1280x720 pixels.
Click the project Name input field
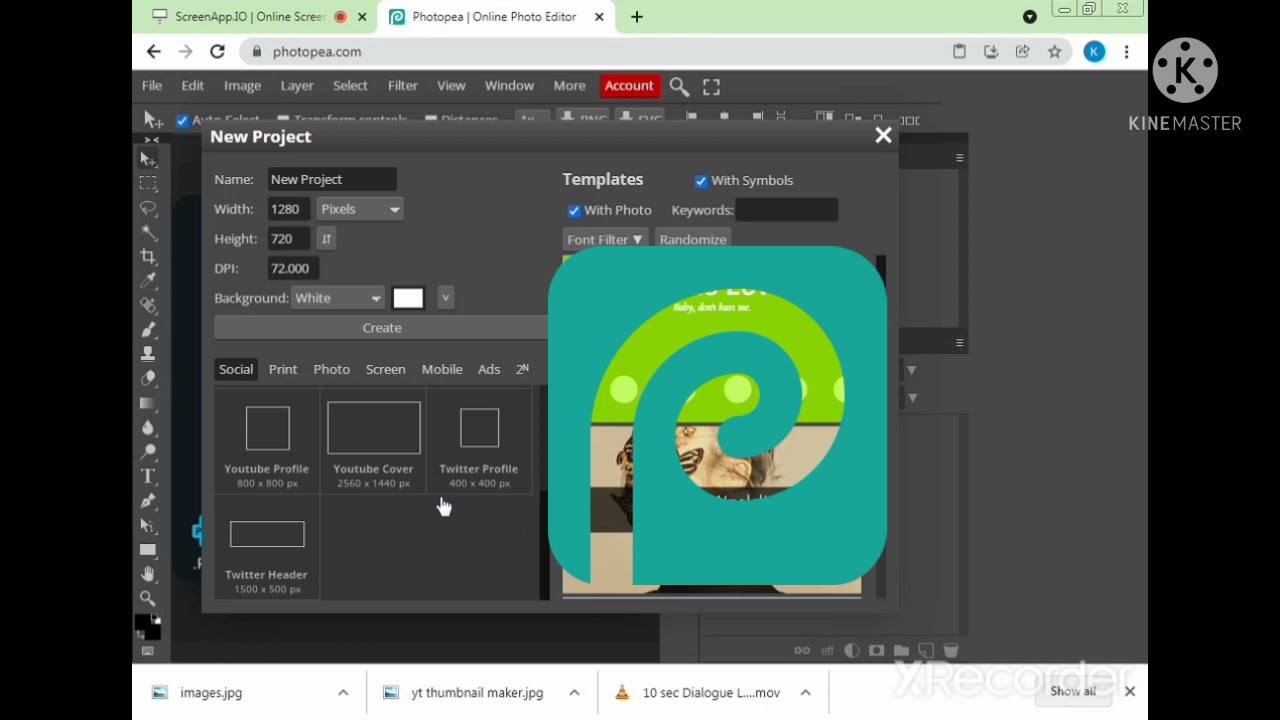pos(332,180)
